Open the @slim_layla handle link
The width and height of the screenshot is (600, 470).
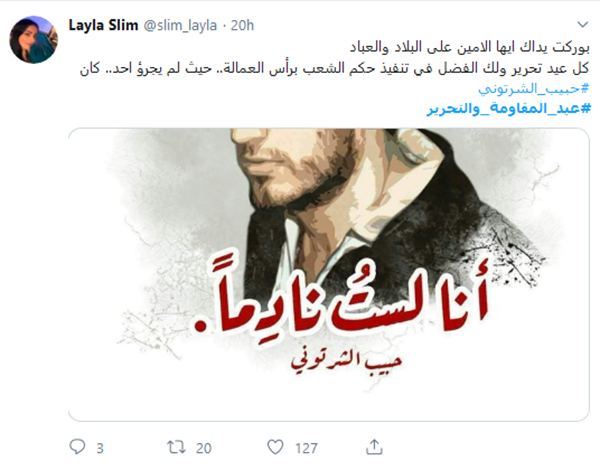[x=180, y=26]
